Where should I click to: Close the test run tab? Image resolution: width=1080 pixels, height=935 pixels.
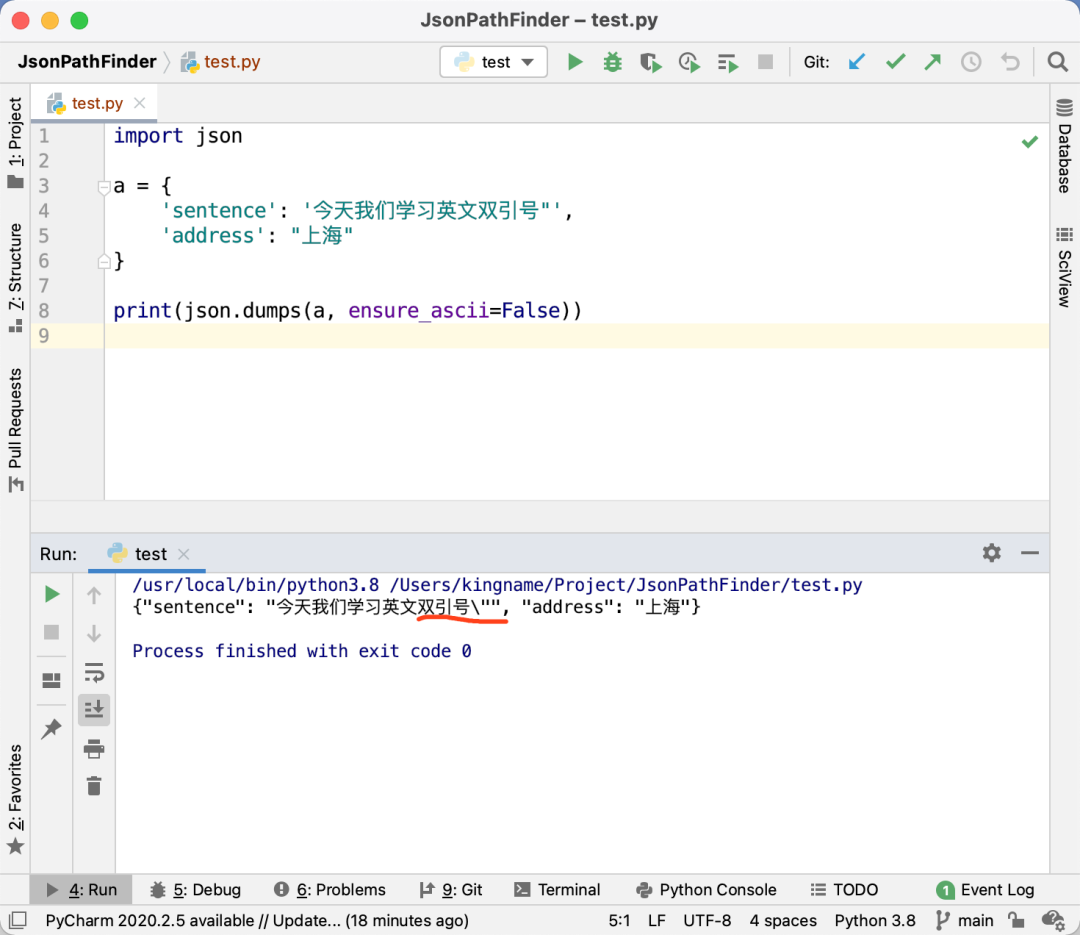pos(183,554)
